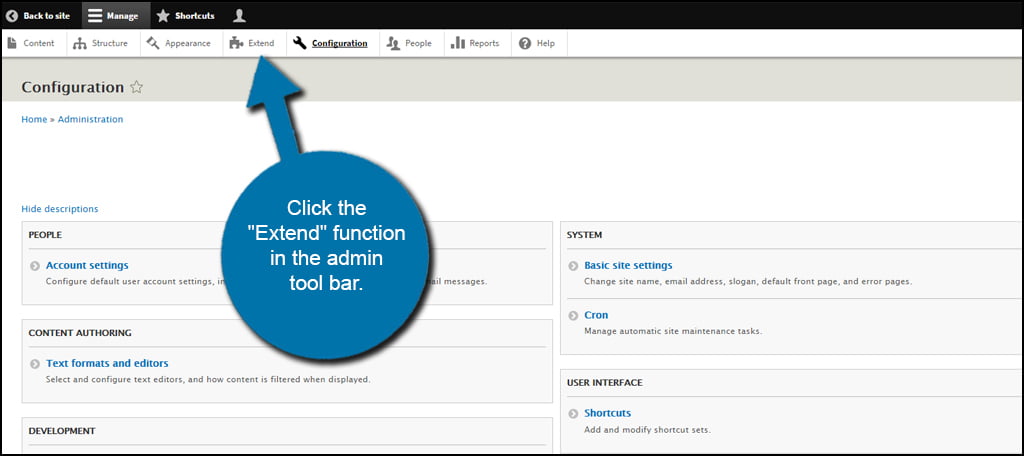Screen dimensions: 1024x456
Task: Click the Administration breadcrumb link
Action: point(90,119)
